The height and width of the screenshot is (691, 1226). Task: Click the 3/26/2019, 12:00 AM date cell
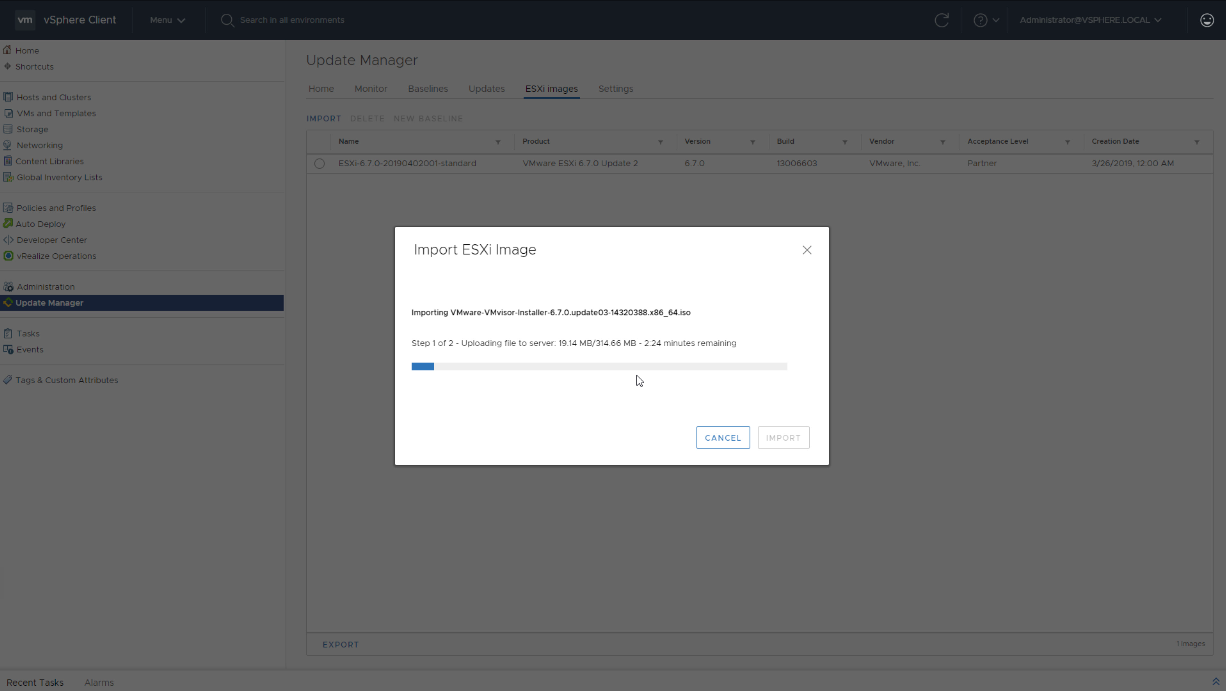tap(1133, 163)
